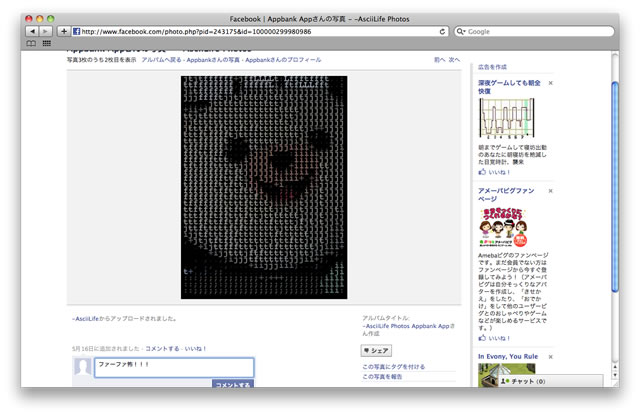Click この写真にタグを付ける link
This screenshot has width=640, height=416.
pos(393,367)
